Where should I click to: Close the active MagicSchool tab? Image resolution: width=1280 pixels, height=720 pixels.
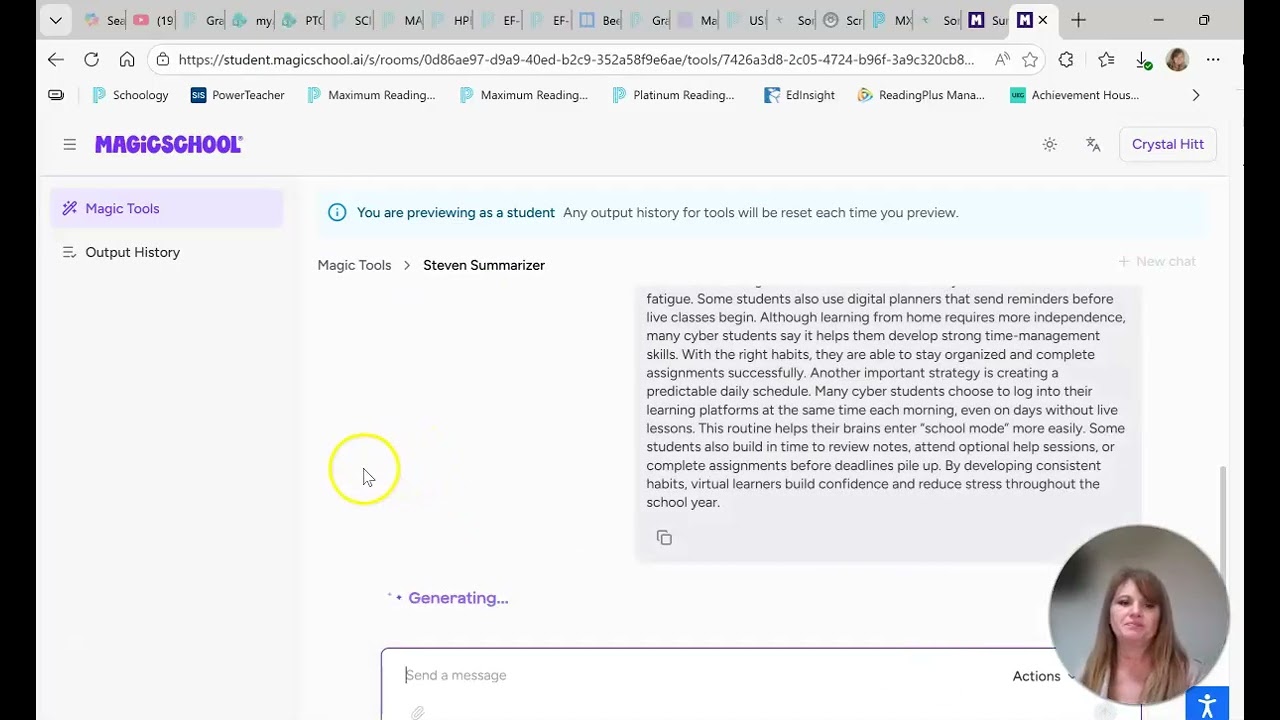[x=1043, y=20]
